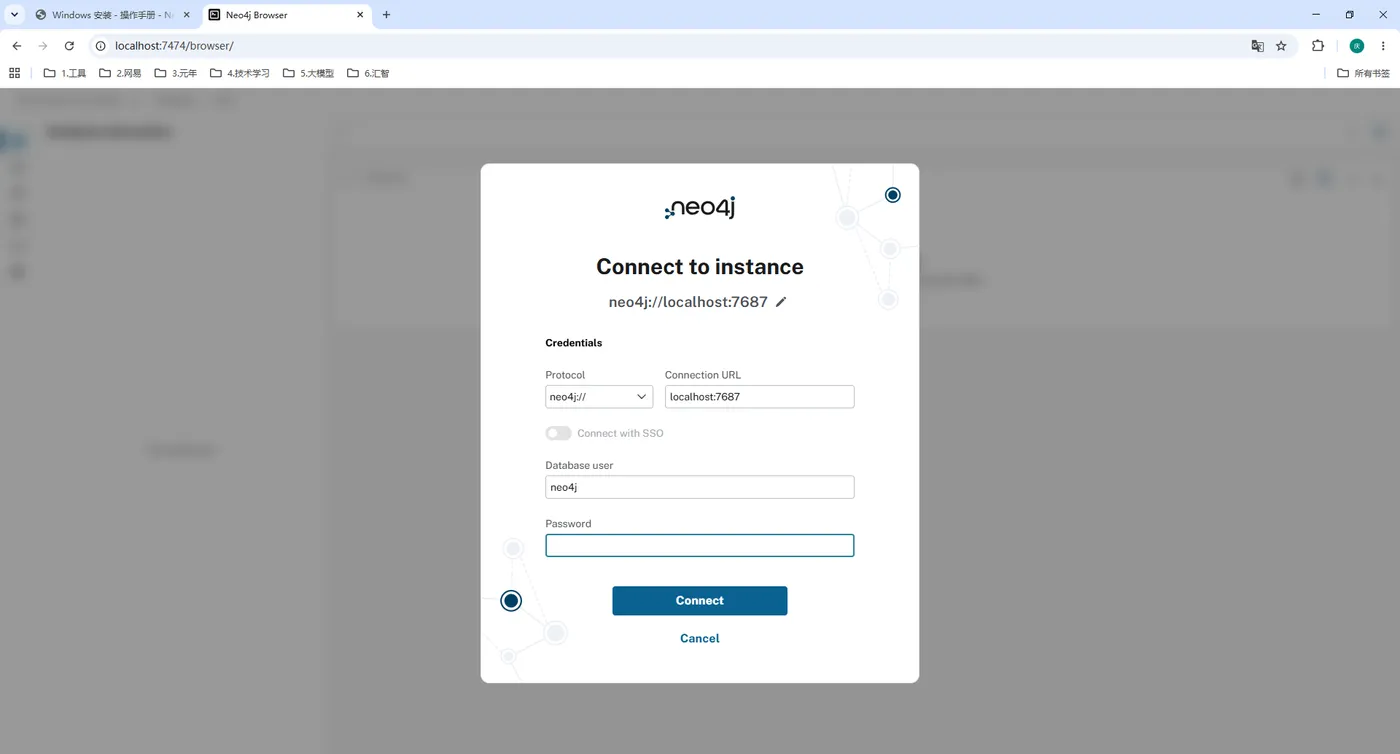This screenshot has height=754, width=1400.
Task: Open the Chrome profile avatar
Action: tap(1357, 46)
